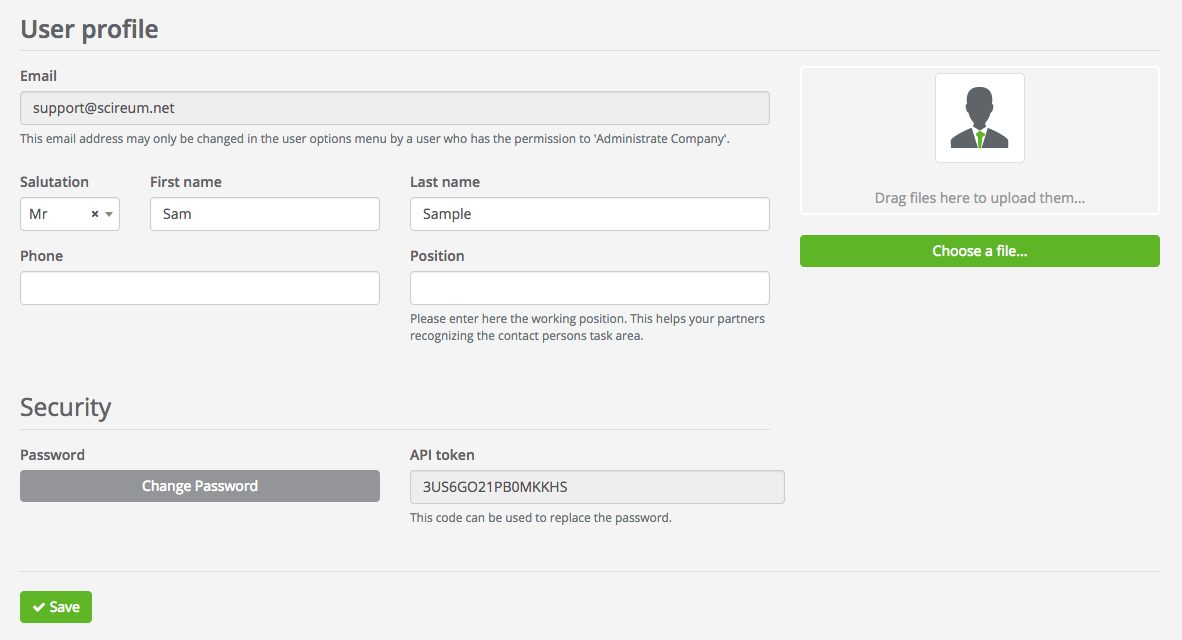Select the 'Mr' value in the Salutation box
Image resolution: width=1182 pixels, height=640 pixels.
[x=39, y=214]
